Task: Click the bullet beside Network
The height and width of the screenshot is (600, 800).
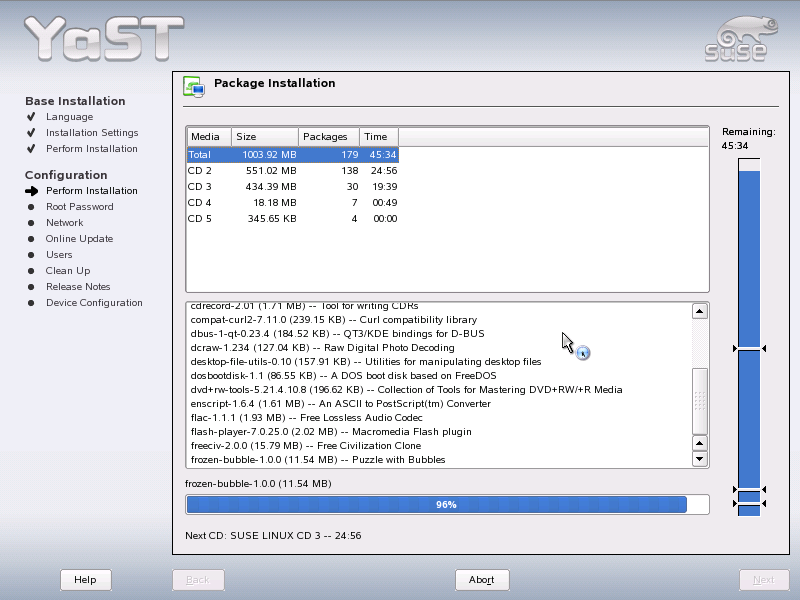Action: 31,223
